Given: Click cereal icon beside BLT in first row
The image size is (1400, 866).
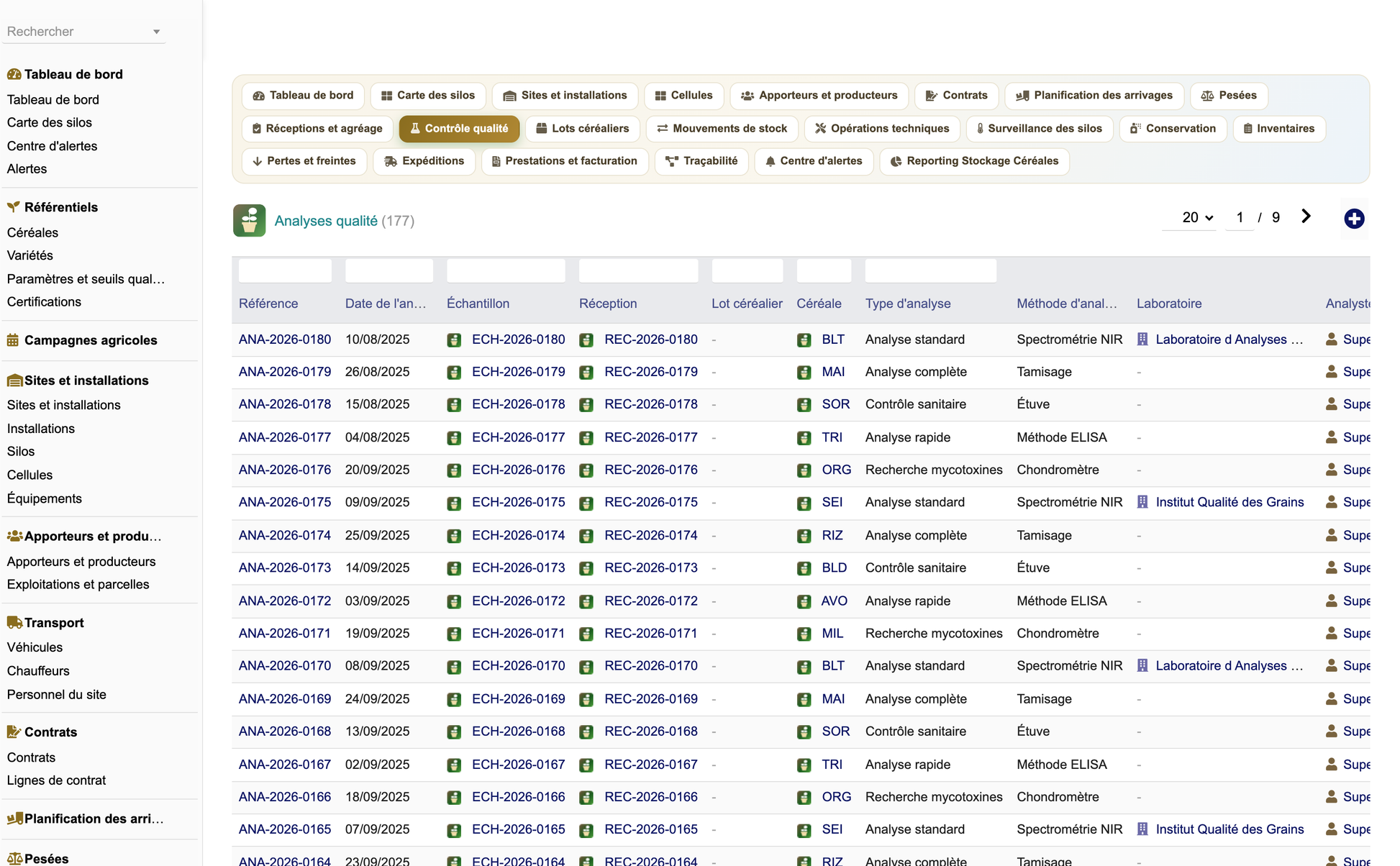Looking at the screenshot, I should [804, 340].
